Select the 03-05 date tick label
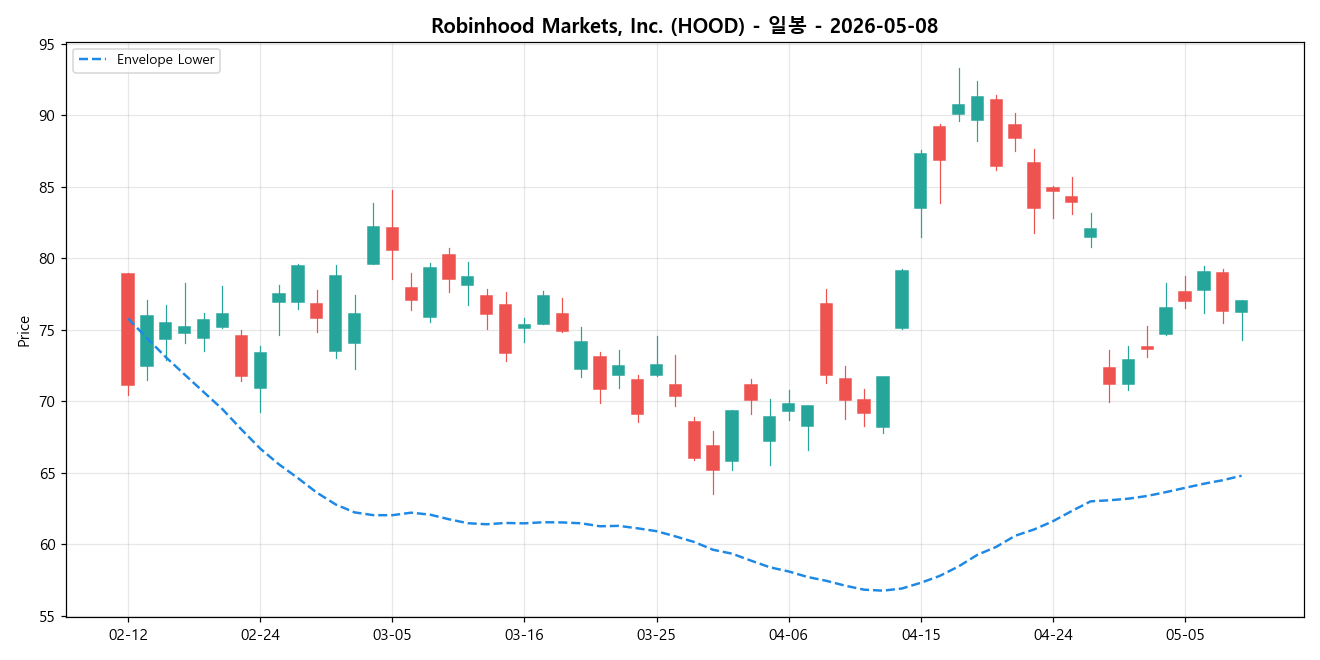The width and height of the screenshot is (1320, 660). 392,634
